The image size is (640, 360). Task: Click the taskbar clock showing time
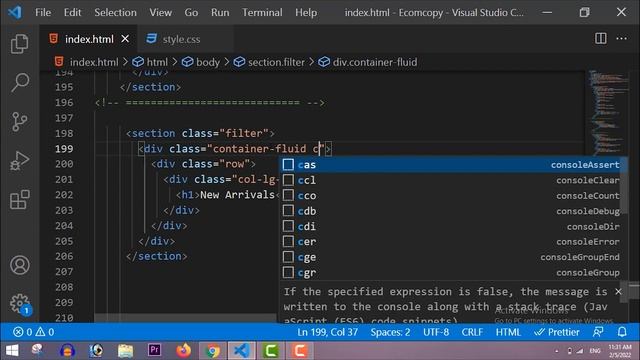[x=620, y=351]
